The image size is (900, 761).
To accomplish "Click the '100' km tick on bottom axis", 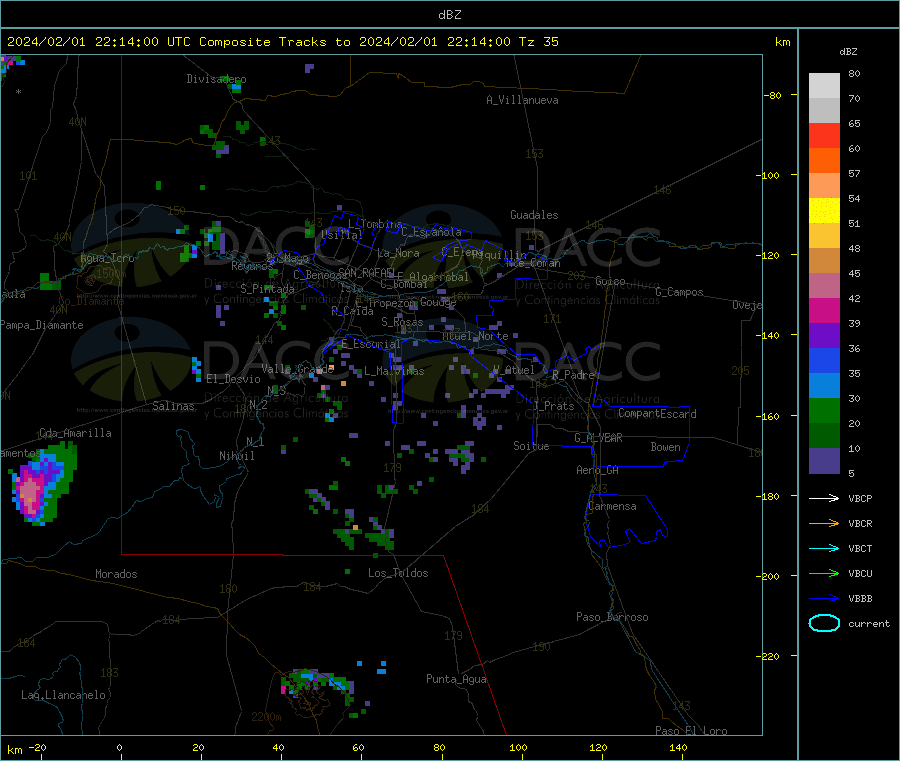I will (x=518, y=747).
